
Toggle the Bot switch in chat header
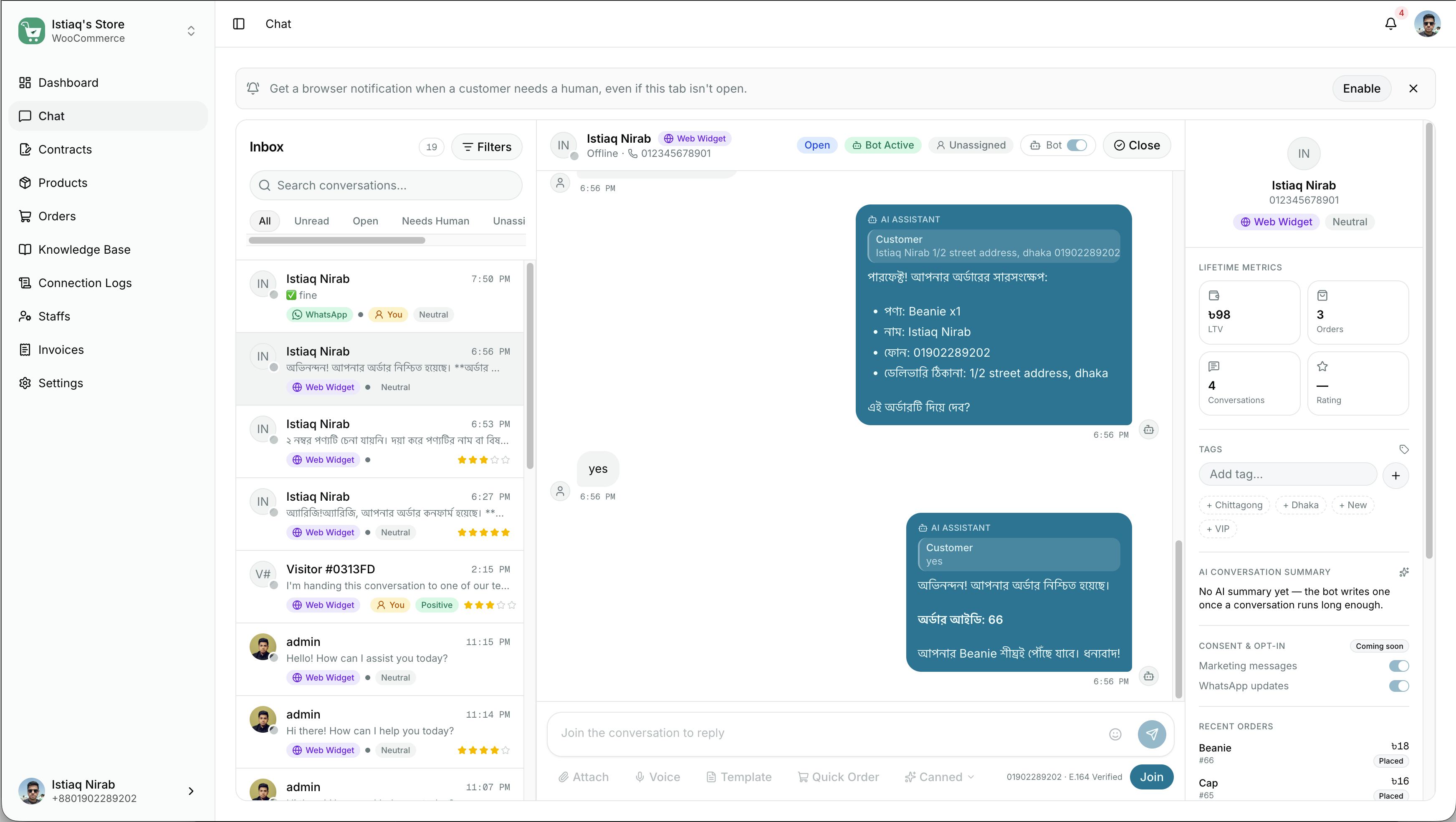click(1077, 145)
